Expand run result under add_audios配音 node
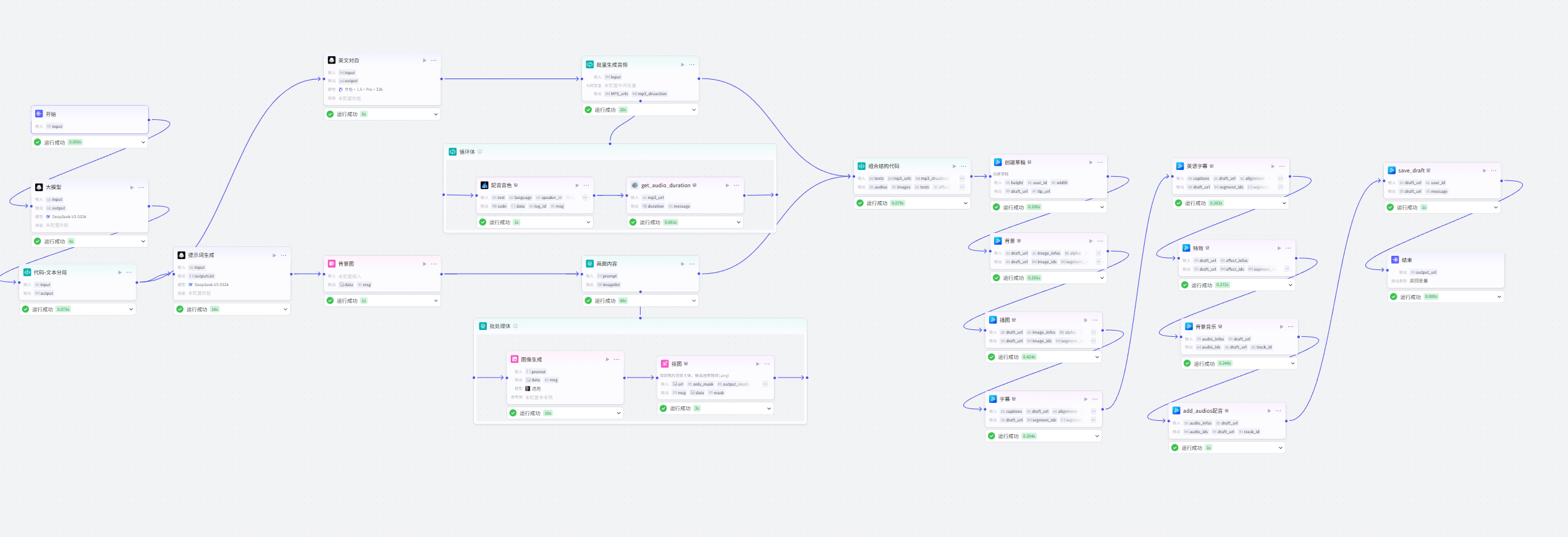This screenshot has height=537, width=1568. tap(1280, 448)
